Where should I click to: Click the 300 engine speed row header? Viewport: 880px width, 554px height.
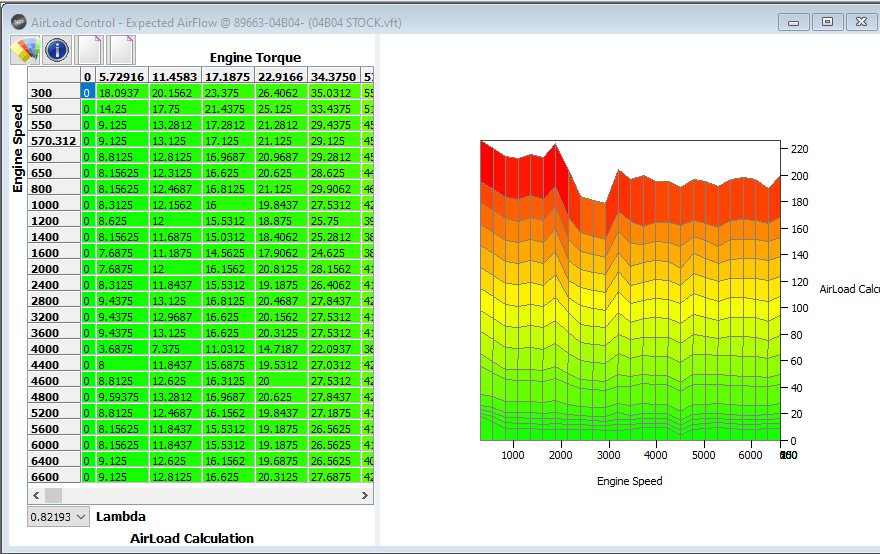tap(54, 93)
